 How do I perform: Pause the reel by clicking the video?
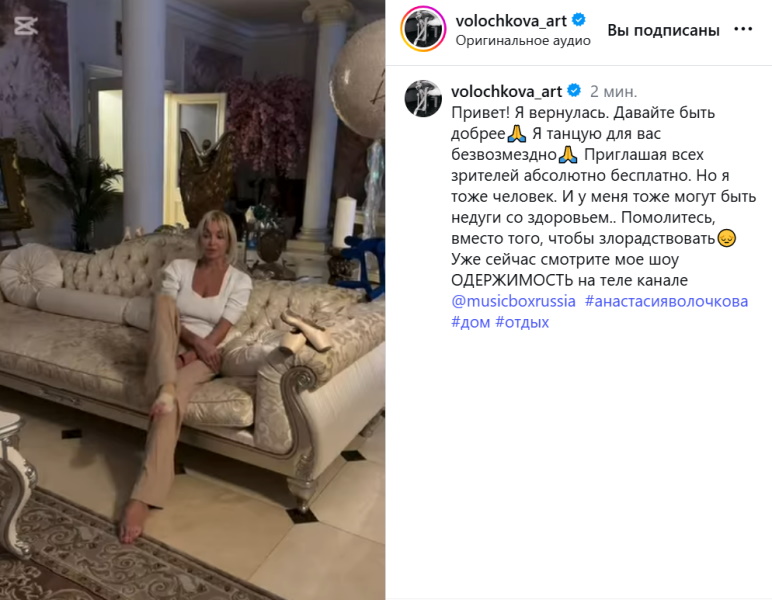click(193, 300)
